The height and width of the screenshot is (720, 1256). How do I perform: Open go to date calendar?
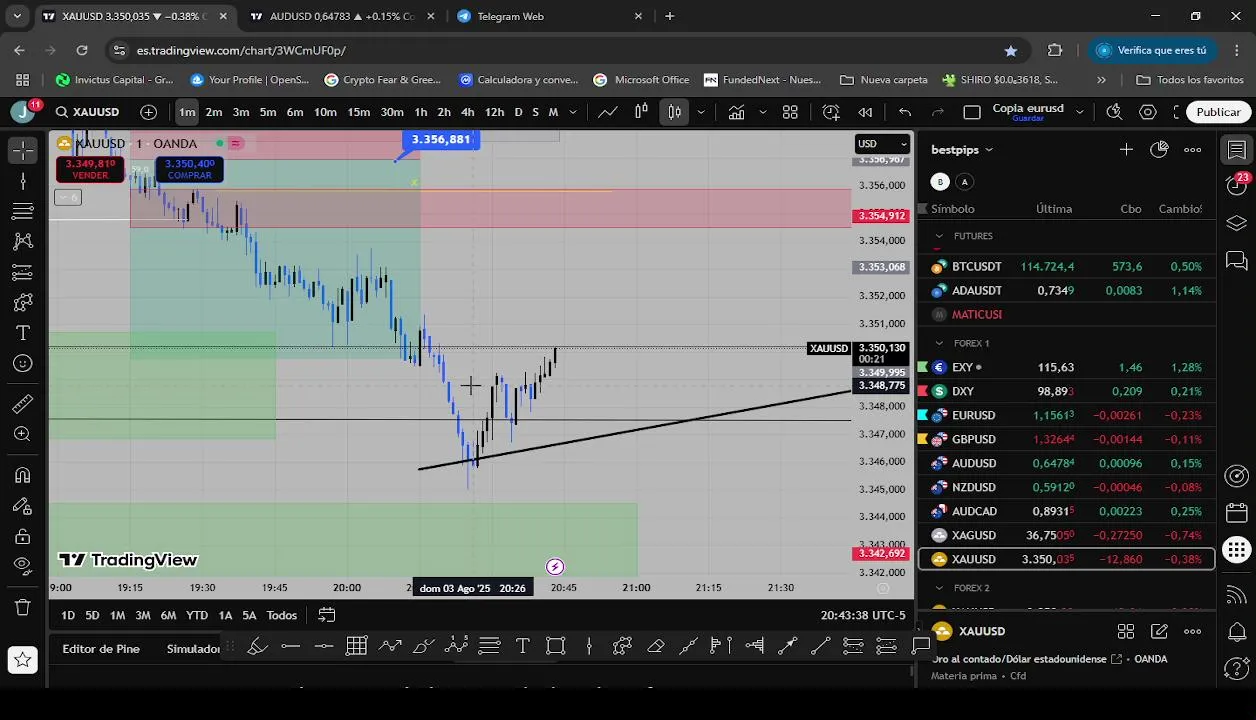coord(327,615)
